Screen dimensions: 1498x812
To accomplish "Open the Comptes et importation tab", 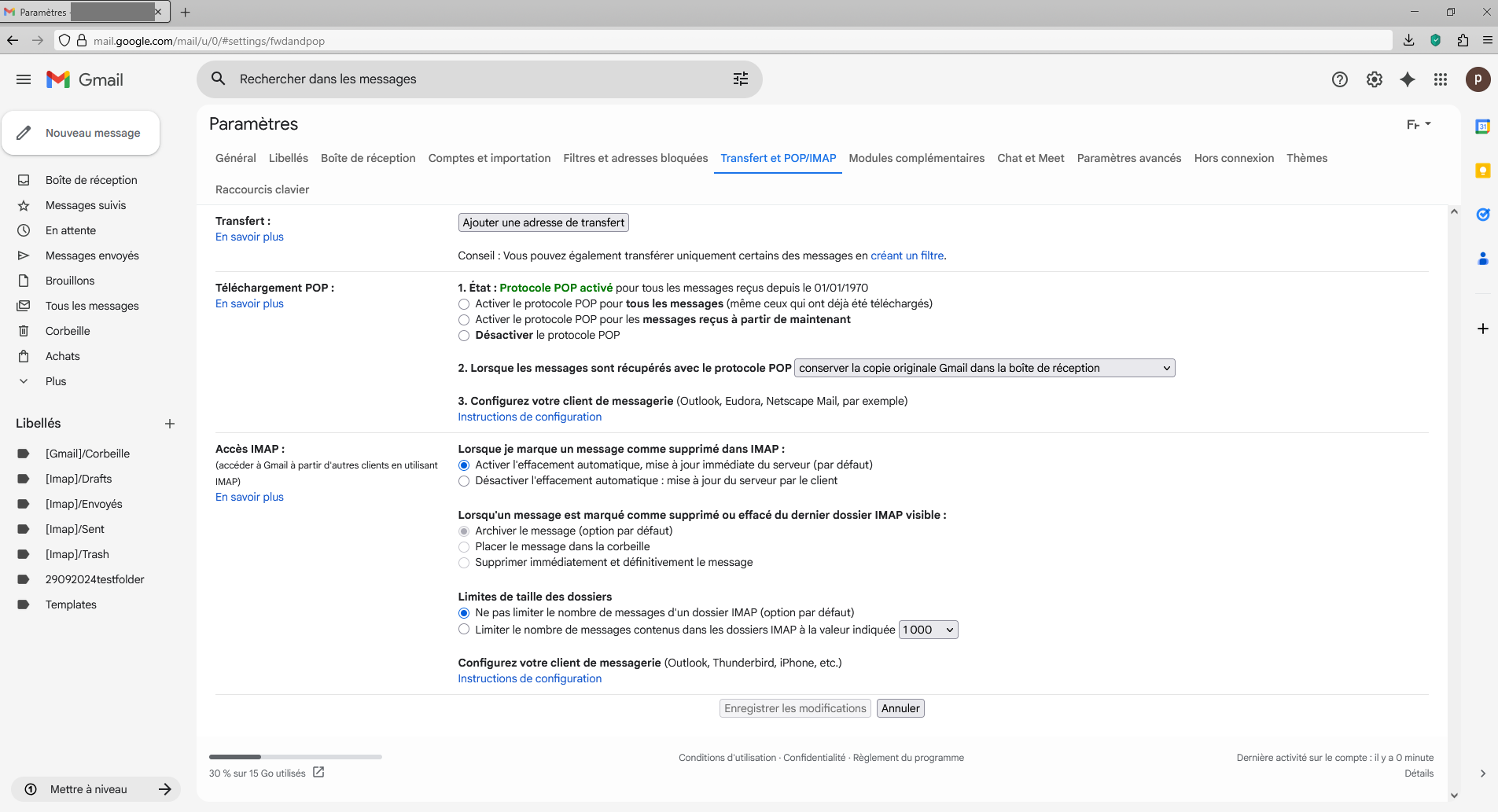I will click(489, 158).
